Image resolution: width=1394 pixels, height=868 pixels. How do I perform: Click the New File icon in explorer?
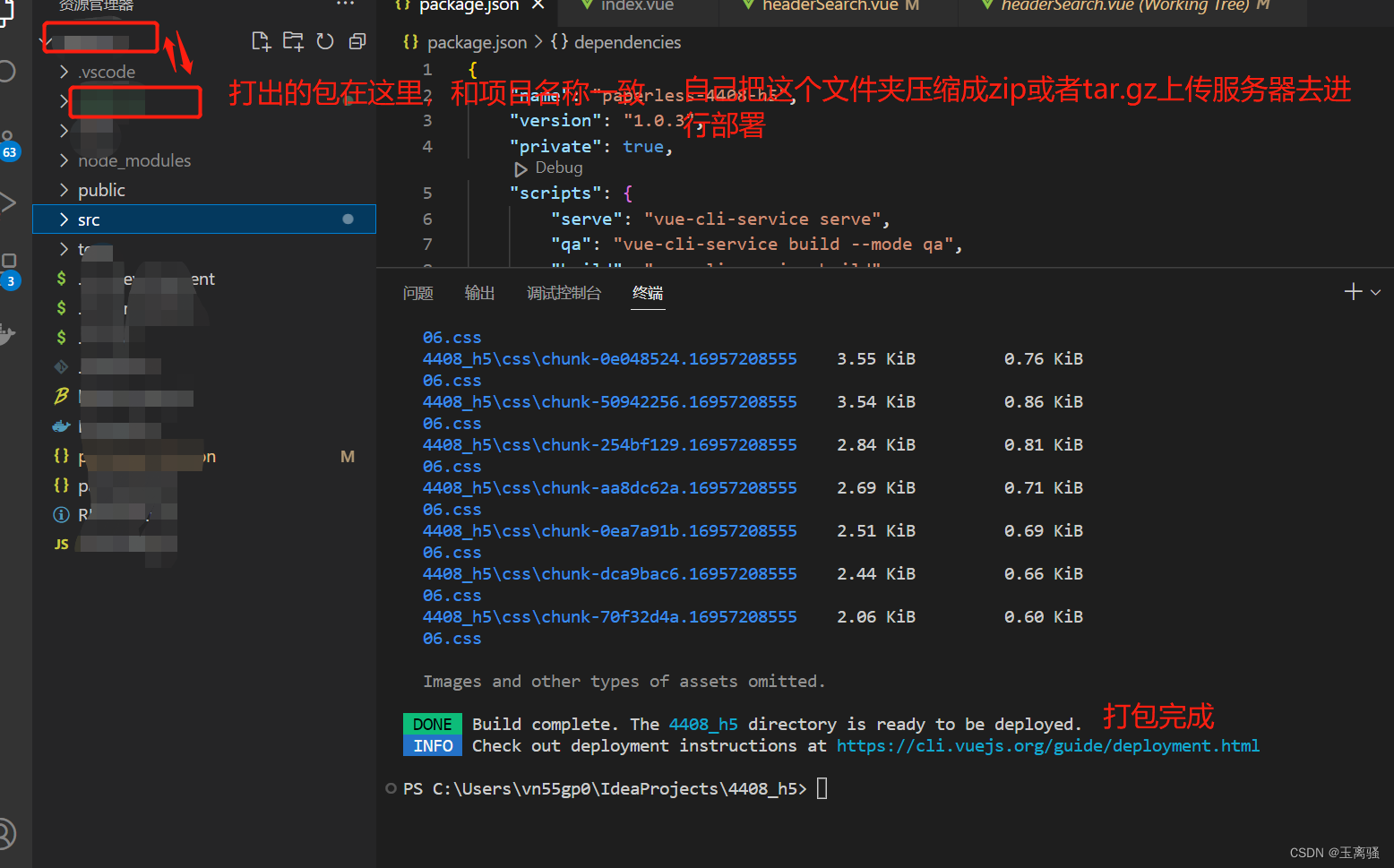point(261,41)
